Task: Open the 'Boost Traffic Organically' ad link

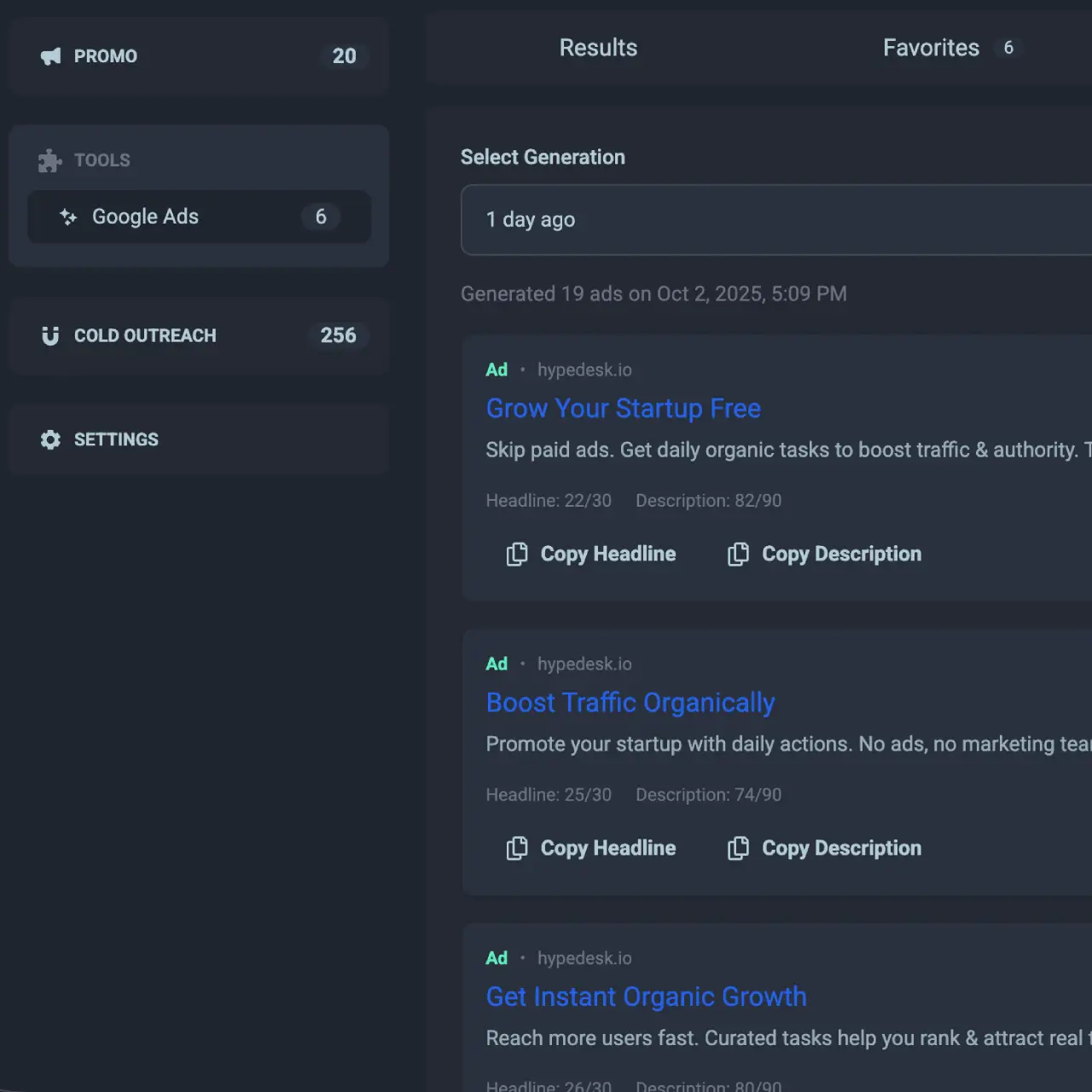Action: coord(630,702)
